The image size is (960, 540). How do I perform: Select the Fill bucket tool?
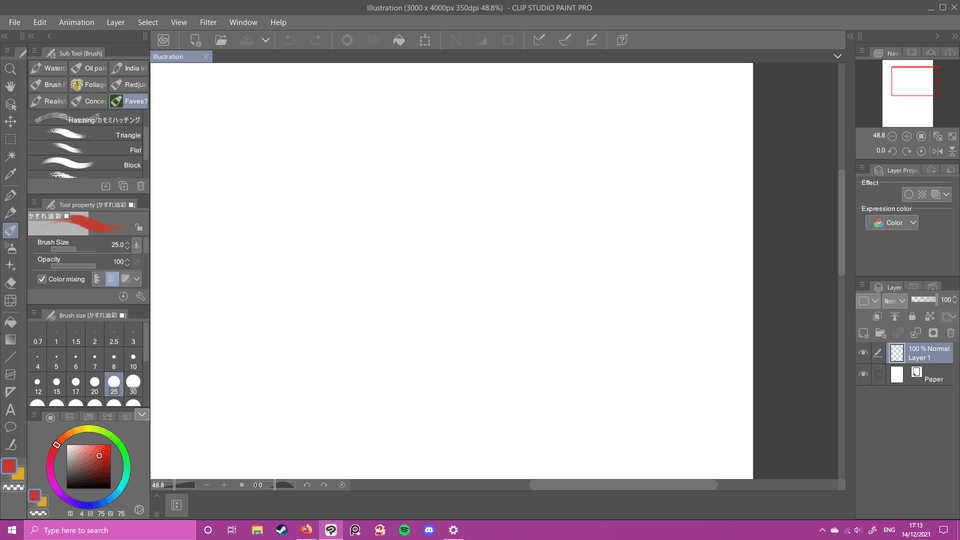pos(10,322)
